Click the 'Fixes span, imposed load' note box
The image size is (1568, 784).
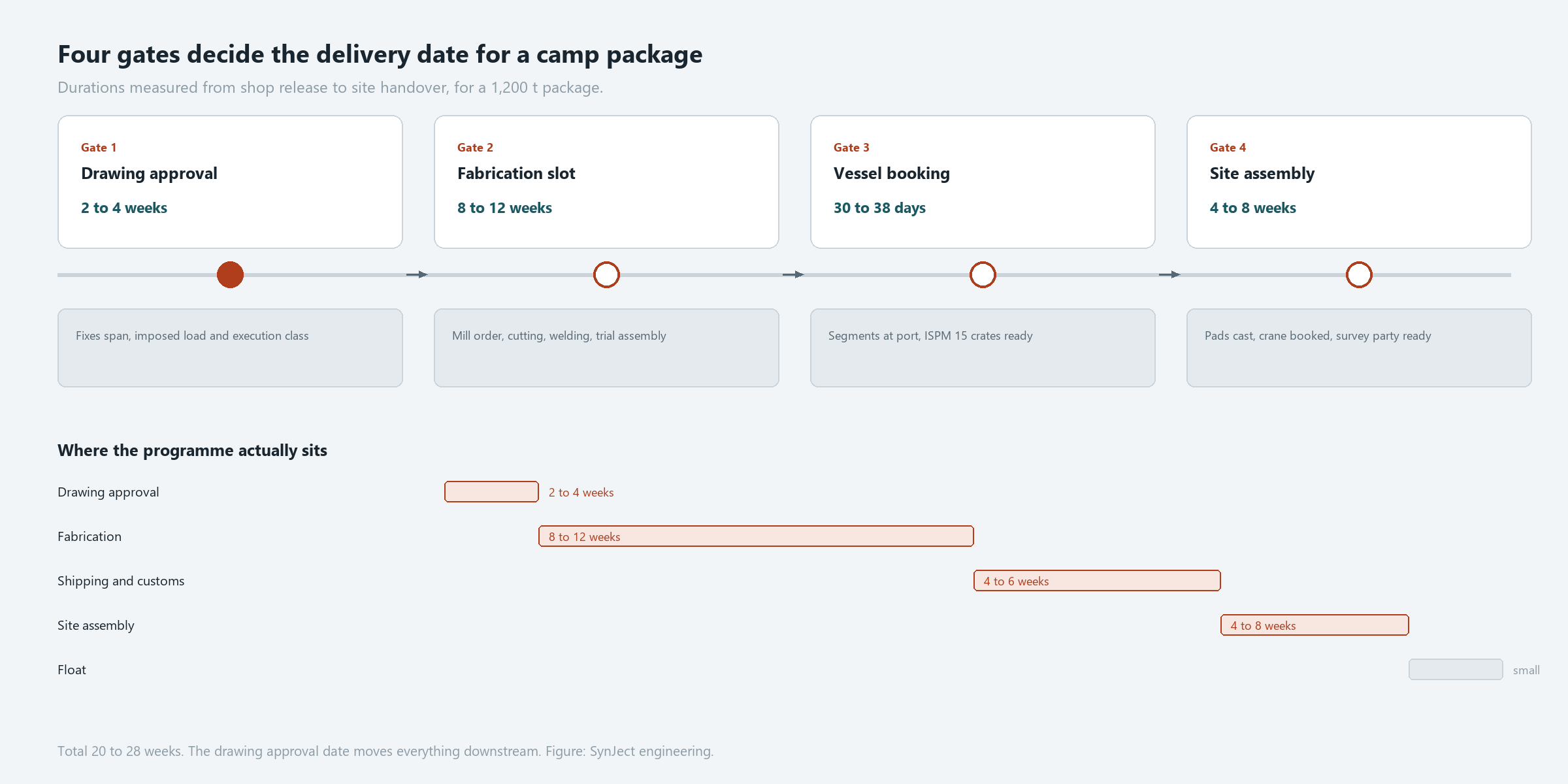(230, 348)
